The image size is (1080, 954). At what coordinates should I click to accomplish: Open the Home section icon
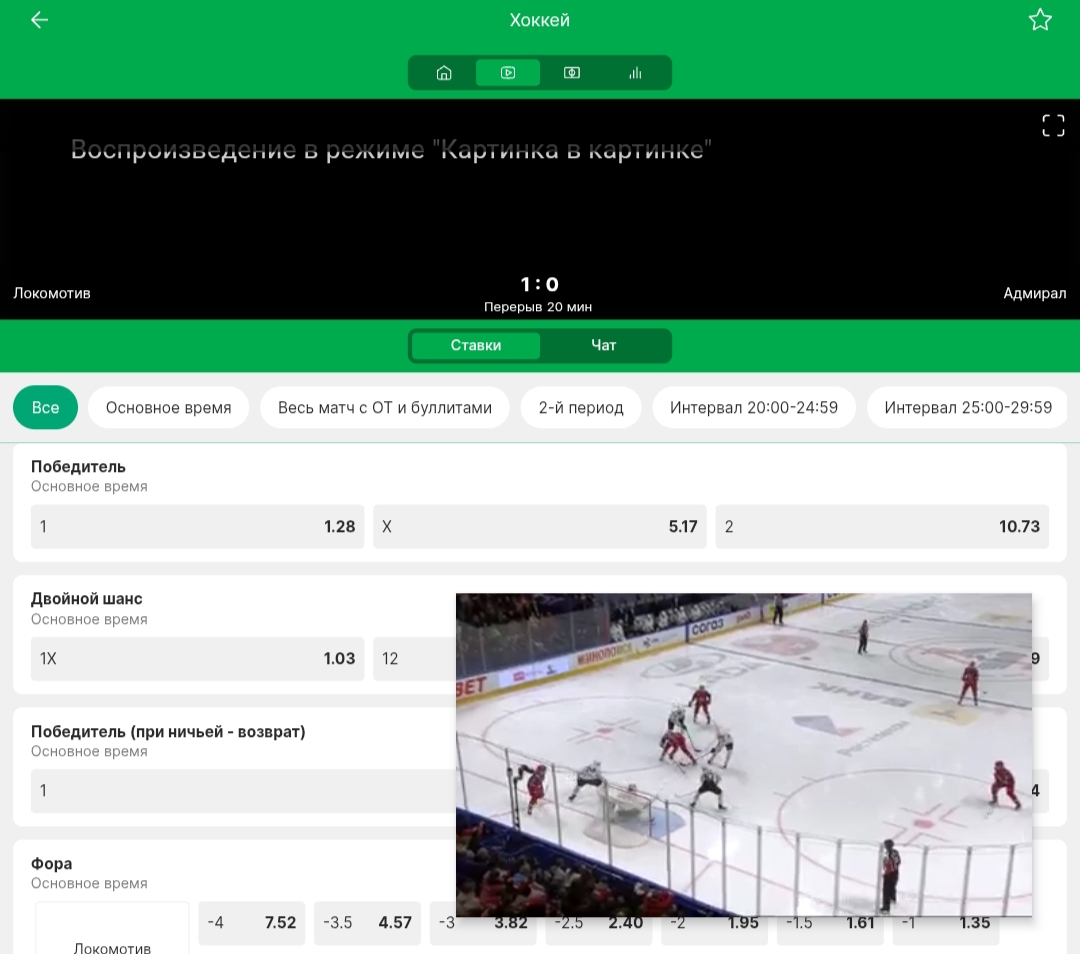click(444, 72)
